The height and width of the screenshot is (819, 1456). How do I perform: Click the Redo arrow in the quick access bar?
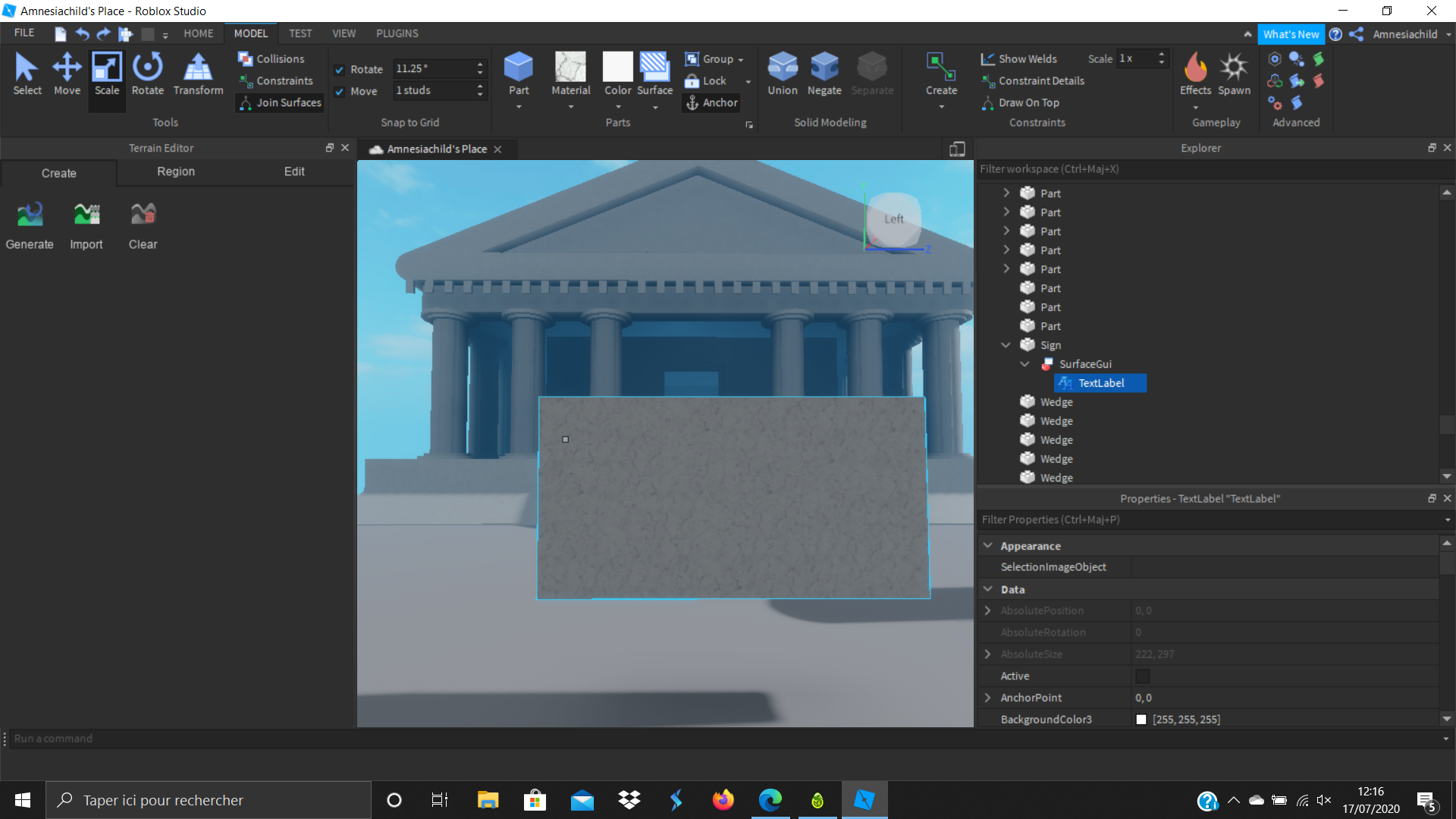coord(103,34)
